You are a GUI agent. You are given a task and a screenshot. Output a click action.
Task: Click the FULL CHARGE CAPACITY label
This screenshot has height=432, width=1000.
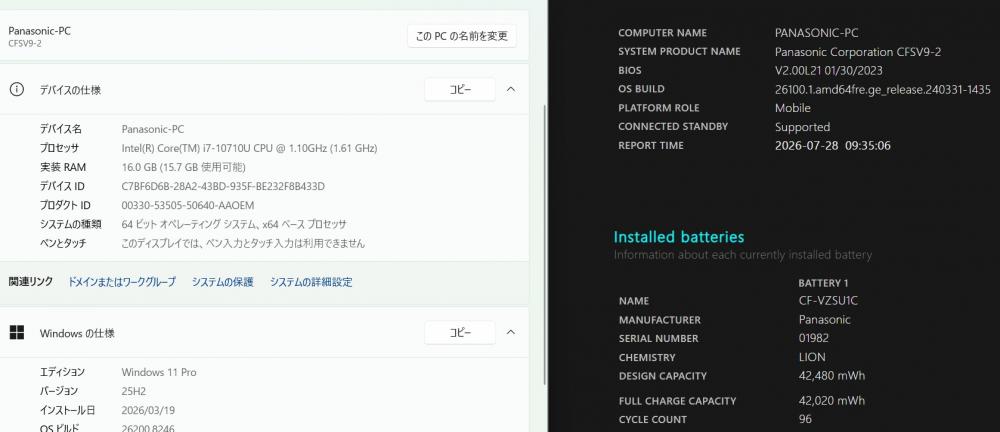[x=677, y=401]
